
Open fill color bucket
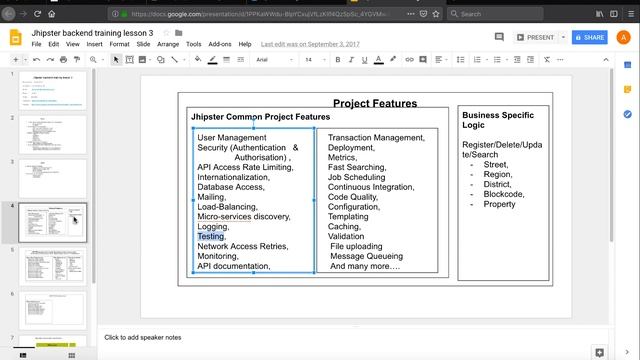pyautogui.click(x=198, y=60)
